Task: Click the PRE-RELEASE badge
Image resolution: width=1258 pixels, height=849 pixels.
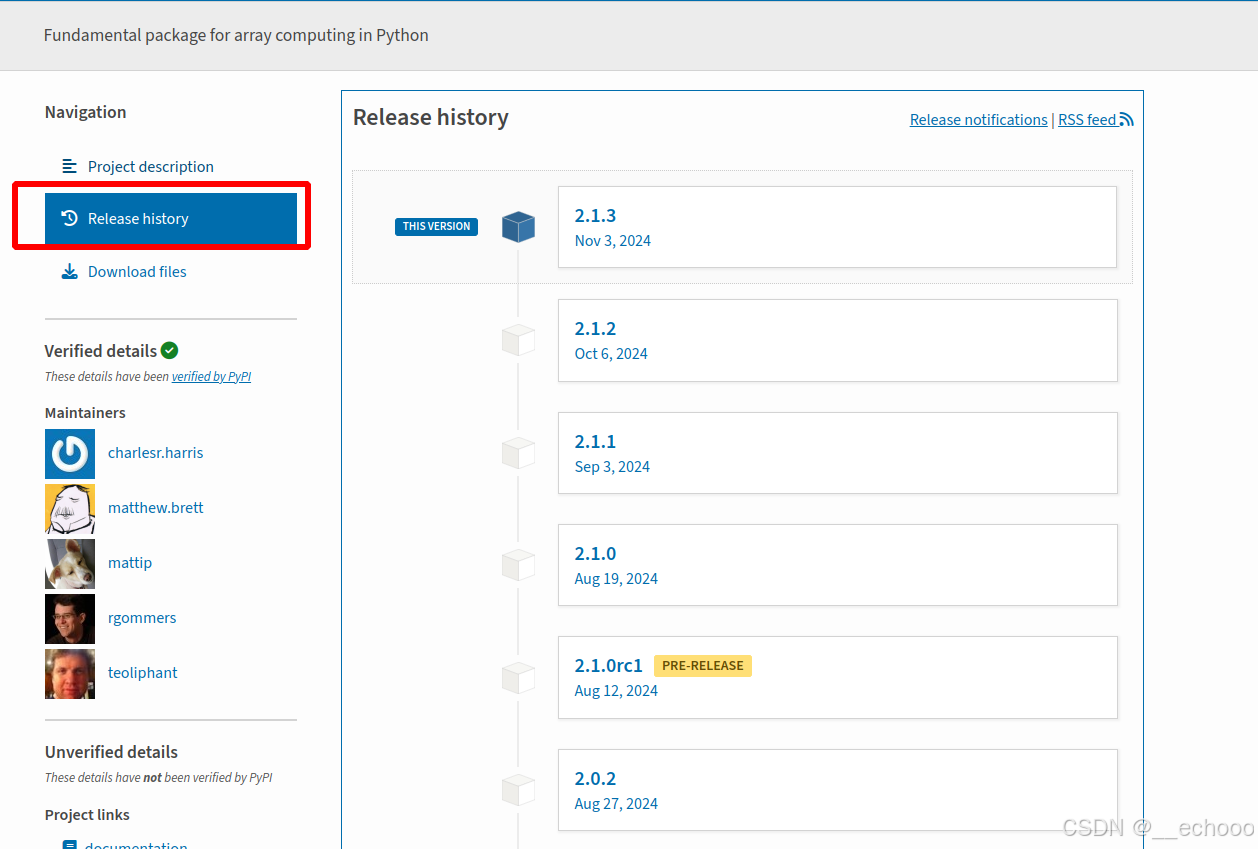Action: coord(703,666)
